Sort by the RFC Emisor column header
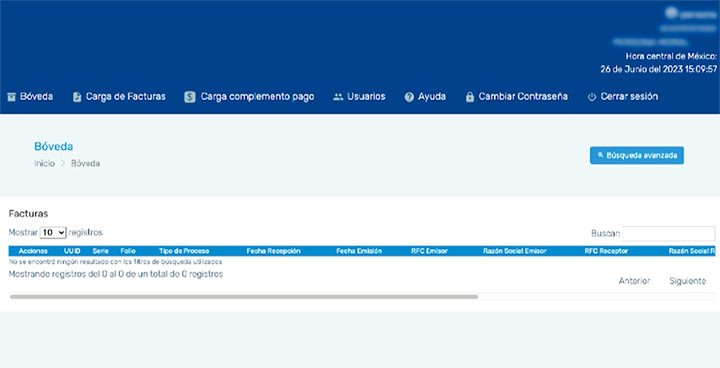Image resolution: width=720 pixels, height=368 pixels. [x=429, y=251]
